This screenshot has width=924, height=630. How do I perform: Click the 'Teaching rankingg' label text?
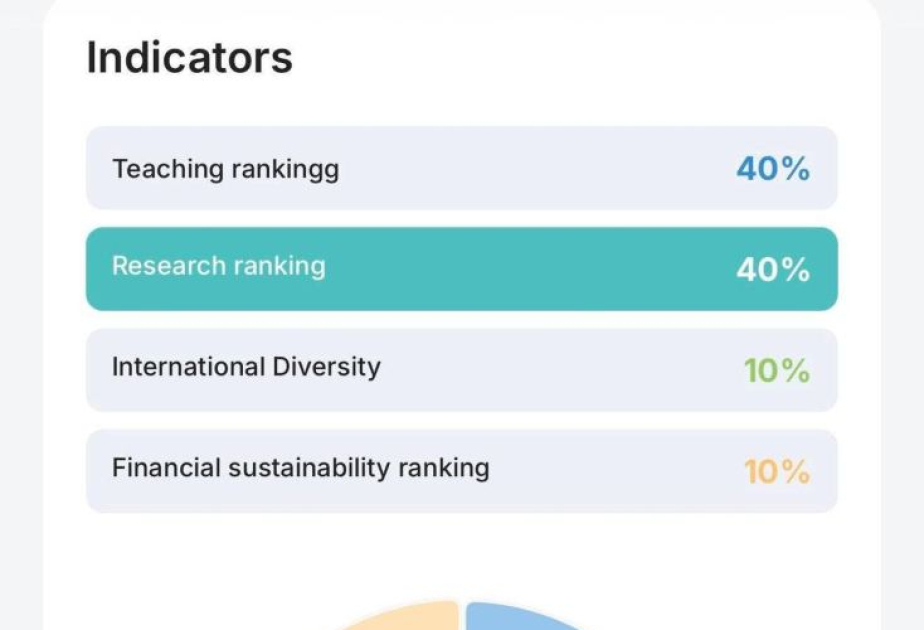tap(226, 170)
